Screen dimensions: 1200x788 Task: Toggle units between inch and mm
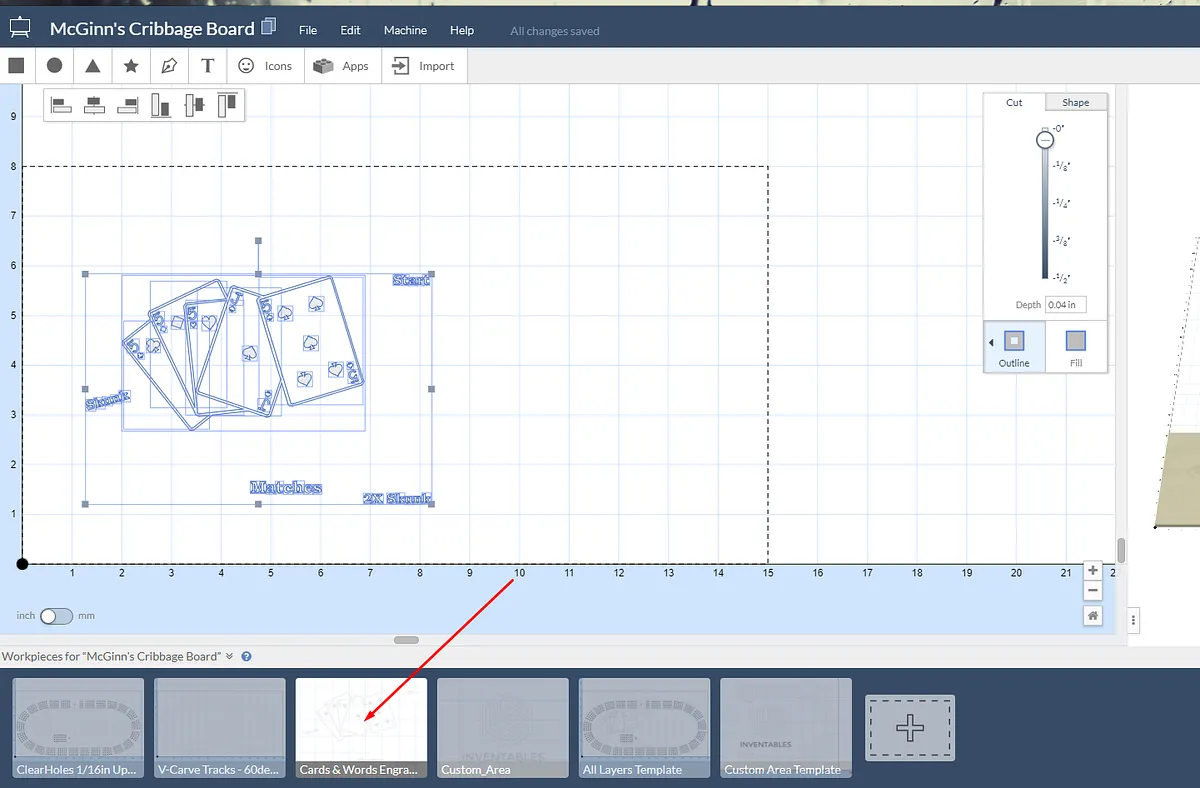[56, 616]
